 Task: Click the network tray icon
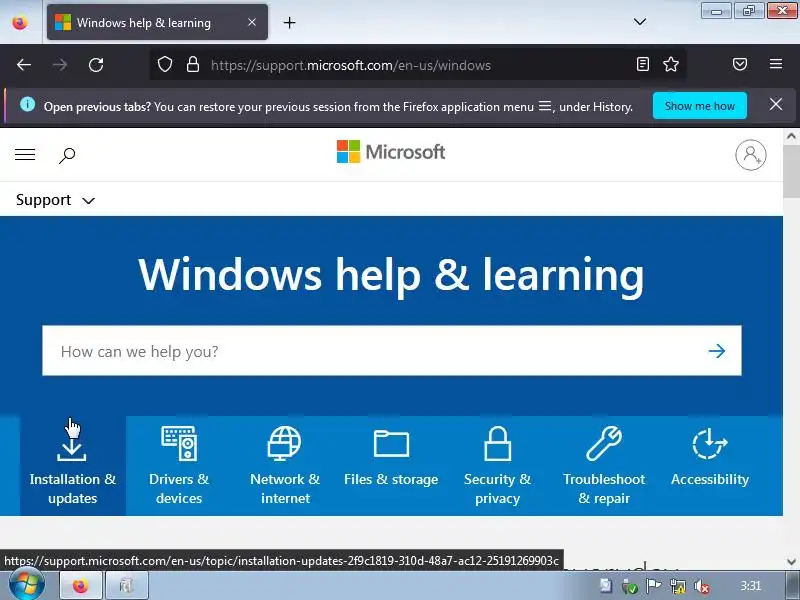678,587
